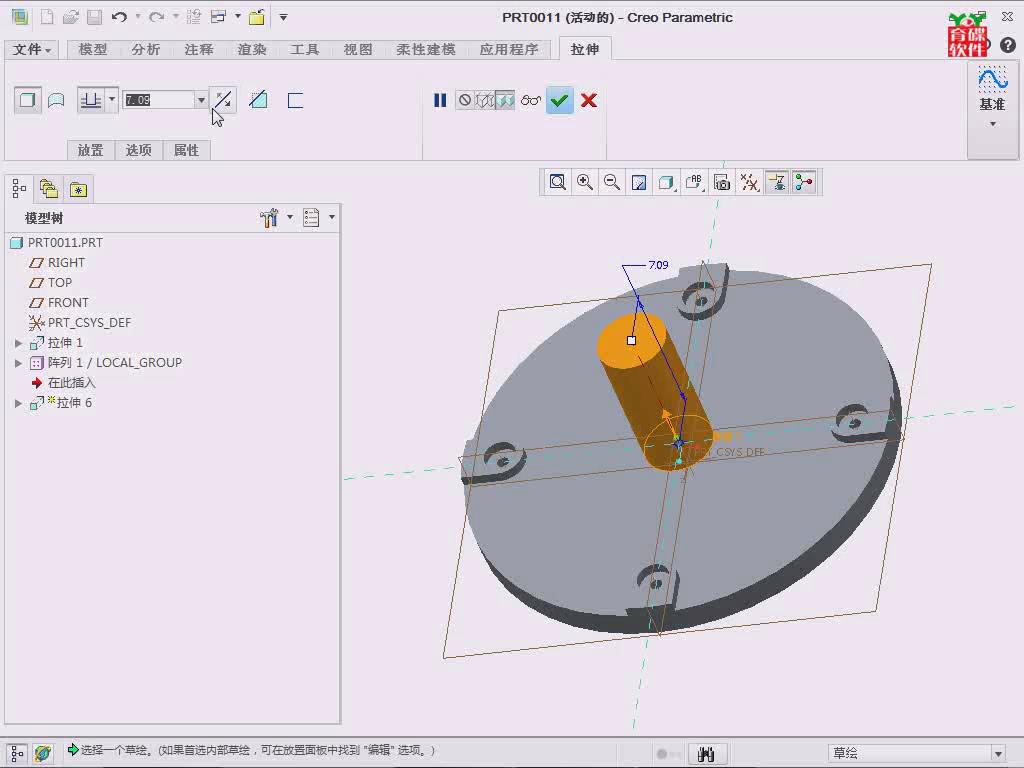Switch to the 渲染 ribbon tab
The height and width of the screenshot is (768, 1024).
tap(251, 50)
